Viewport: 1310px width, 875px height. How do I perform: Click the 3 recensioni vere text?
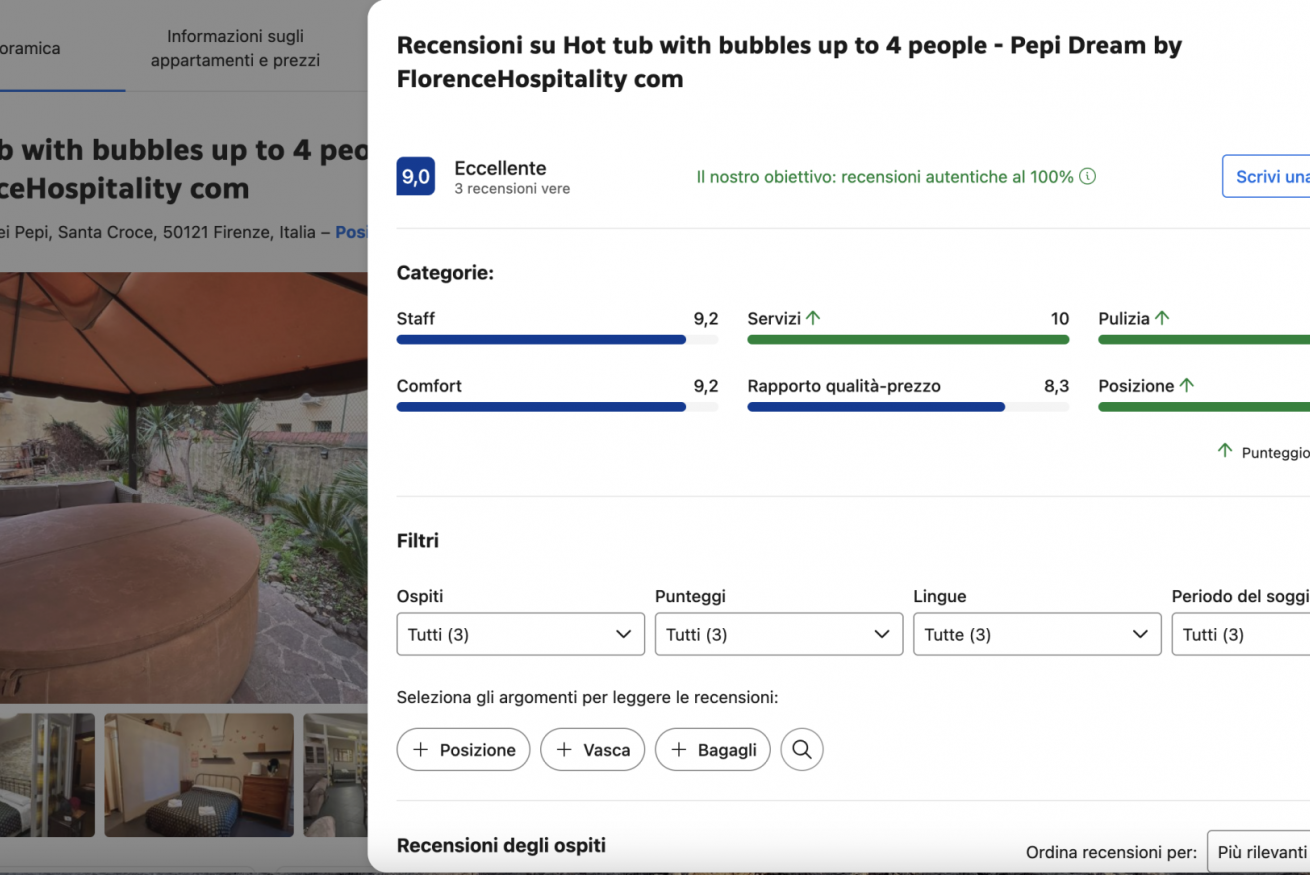[512, 188]
